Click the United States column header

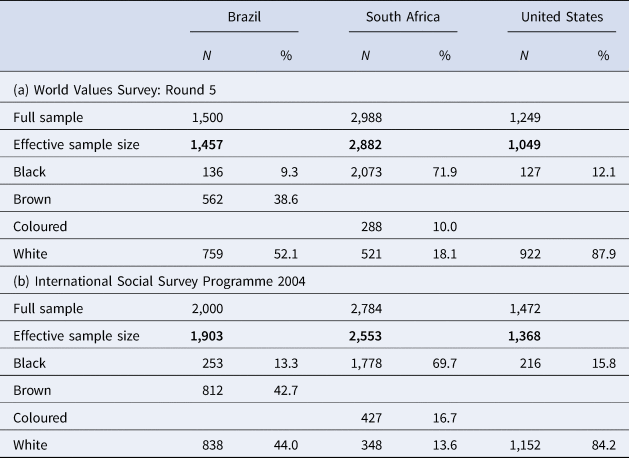pyautogui.click(x=561, y=16)
